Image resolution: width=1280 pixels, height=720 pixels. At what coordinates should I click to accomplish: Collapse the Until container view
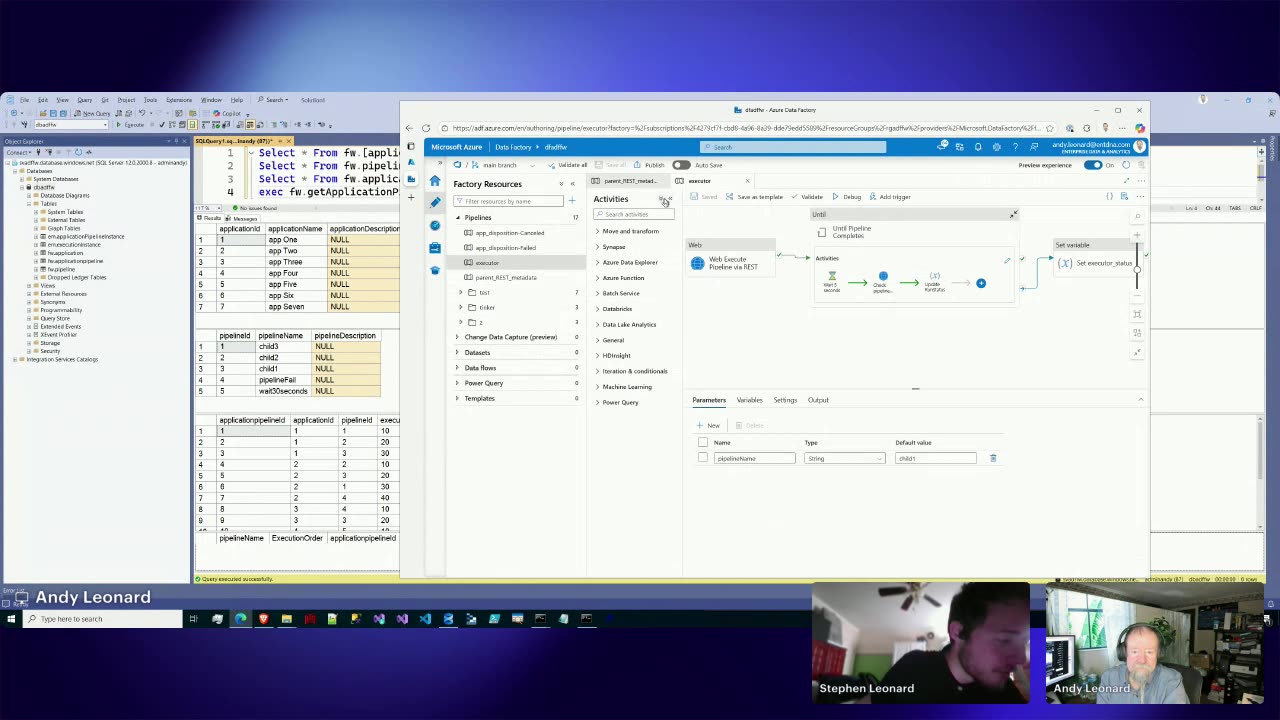click(x=1013, y=214)
